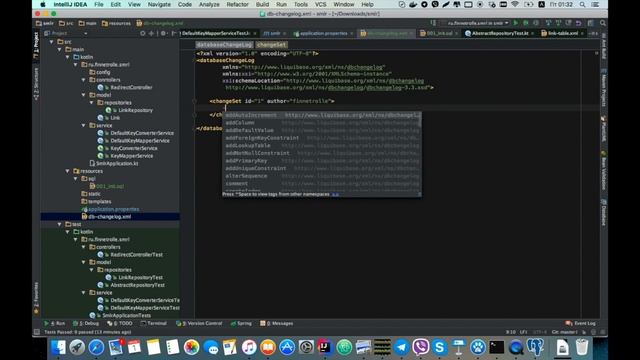640x360 pixels.
Task: Click tool window quick-access icon in status bar corner
Action: click(37, 332)
